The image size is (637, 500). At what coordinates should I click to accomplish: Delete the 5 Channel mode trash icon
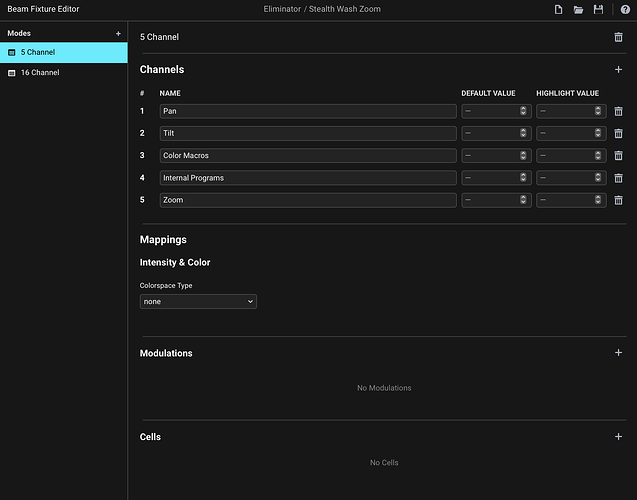click(618, 37)
